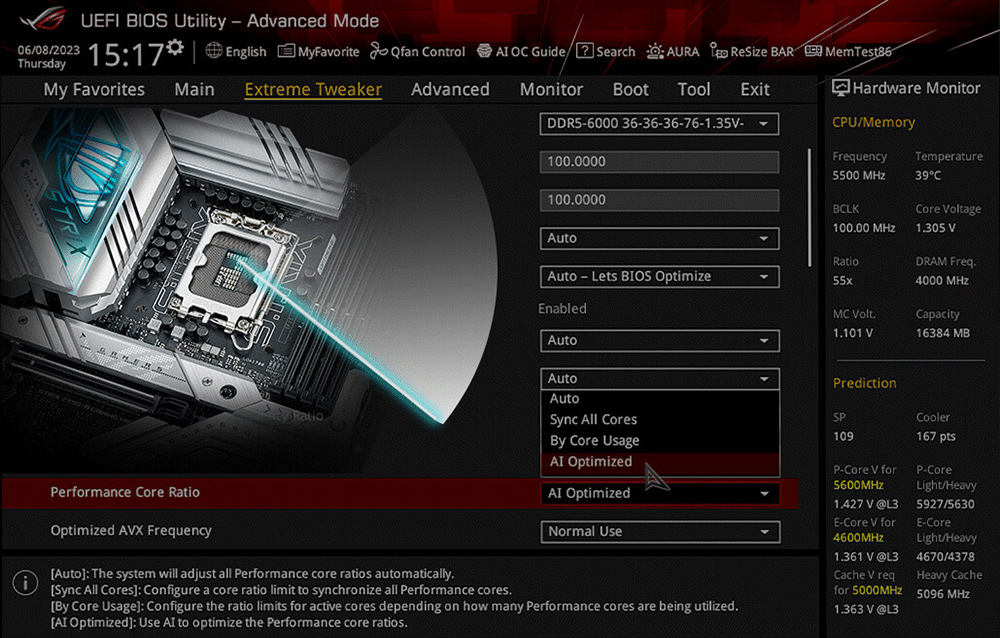
Task: Click the 15:17 clock time
Action: (x=126, y=55)
